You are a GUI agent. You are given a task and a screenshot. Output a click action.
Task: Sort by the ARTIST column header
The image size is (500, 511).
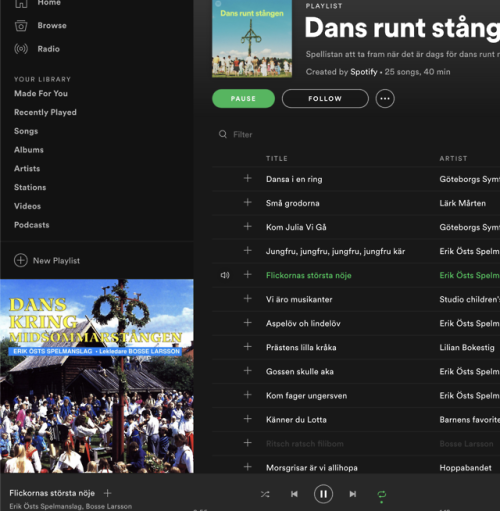[453, 159]
